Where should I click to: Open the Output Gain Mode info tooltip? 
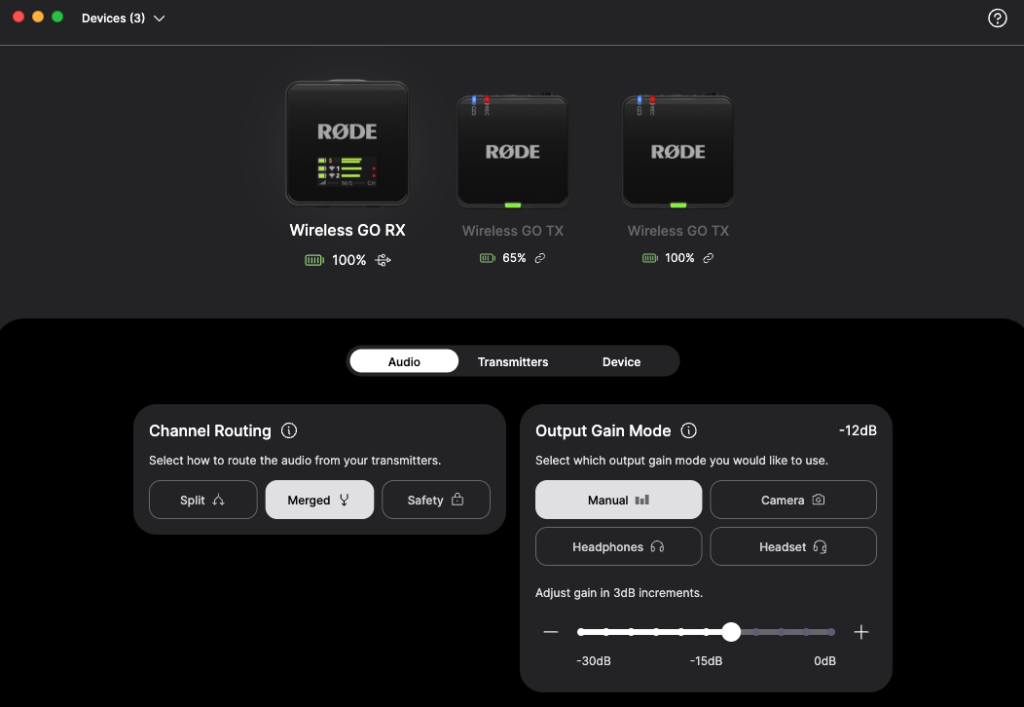(688, 431)
